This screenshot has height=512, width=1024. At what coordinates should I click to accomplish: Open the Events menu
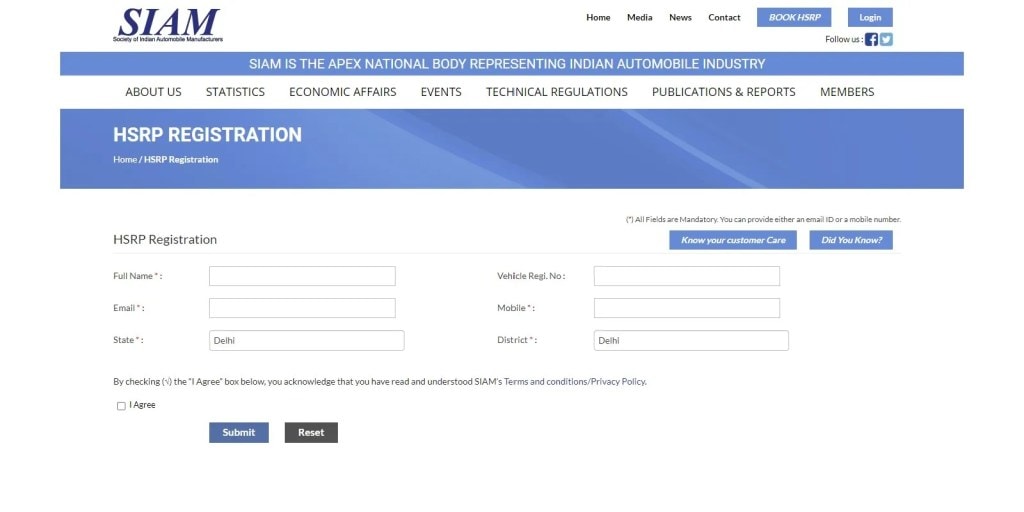point(441,92)
